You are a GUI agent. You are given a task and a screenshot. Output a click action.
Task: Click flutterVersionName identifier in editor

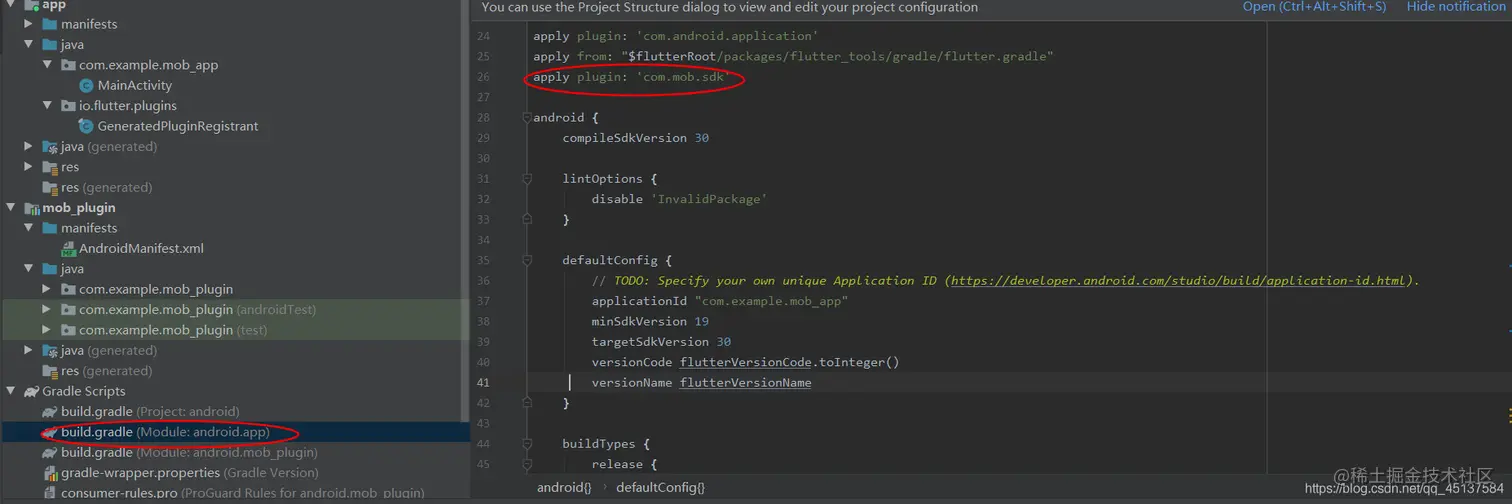pos(745,383)
